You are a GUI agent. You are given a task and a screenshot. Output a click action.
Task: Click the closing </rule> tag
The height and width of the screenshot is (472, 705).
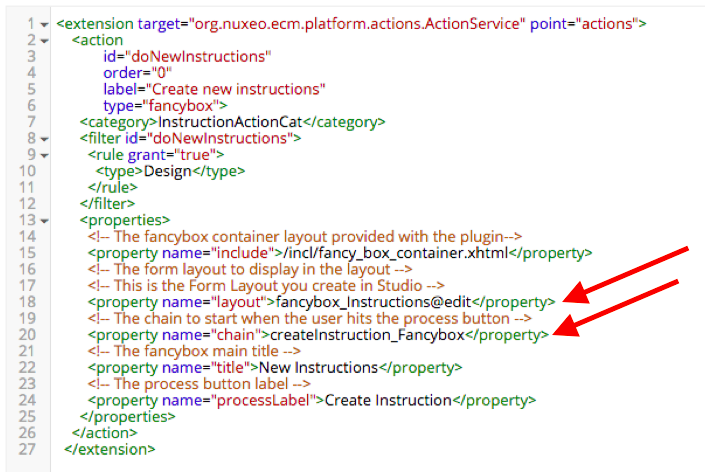(x=112, y=187)
